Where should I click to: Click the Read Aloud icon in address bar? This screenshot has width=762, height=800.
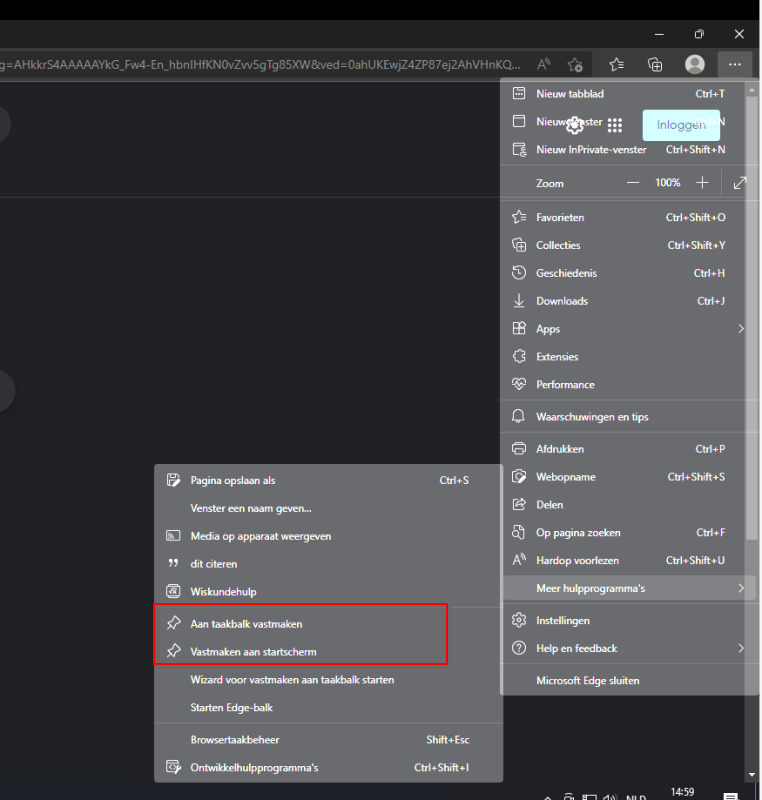pos(544,64)
